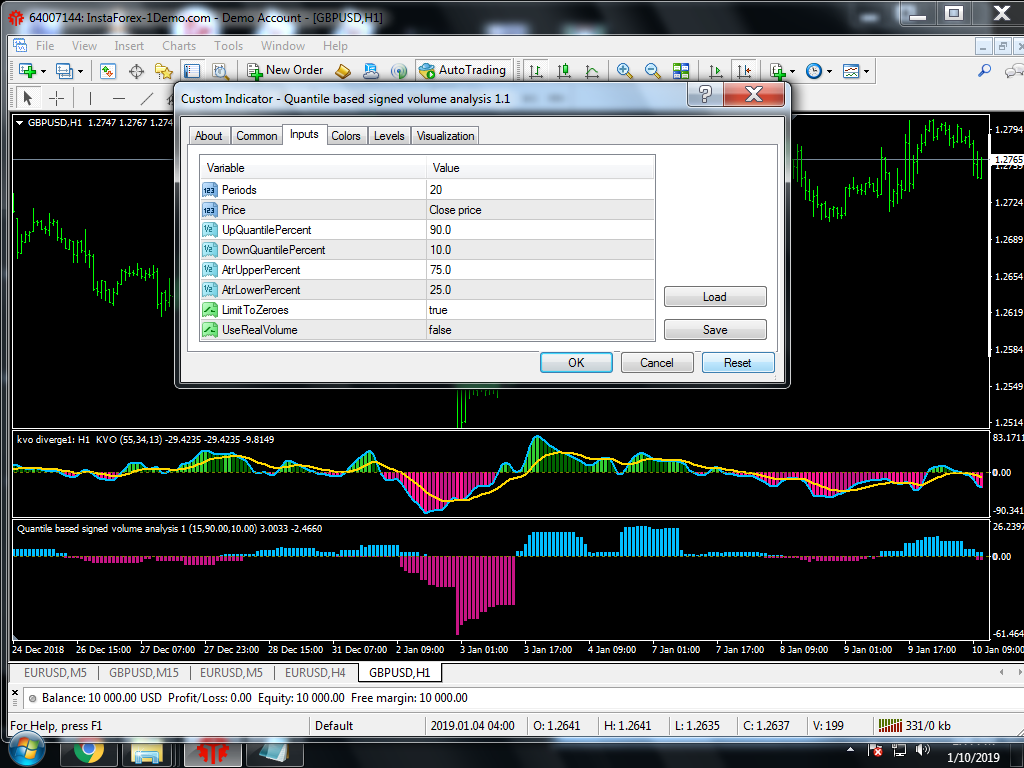
Task: Click OK in the indicator dialog
Action: click(x=576, y=362)
